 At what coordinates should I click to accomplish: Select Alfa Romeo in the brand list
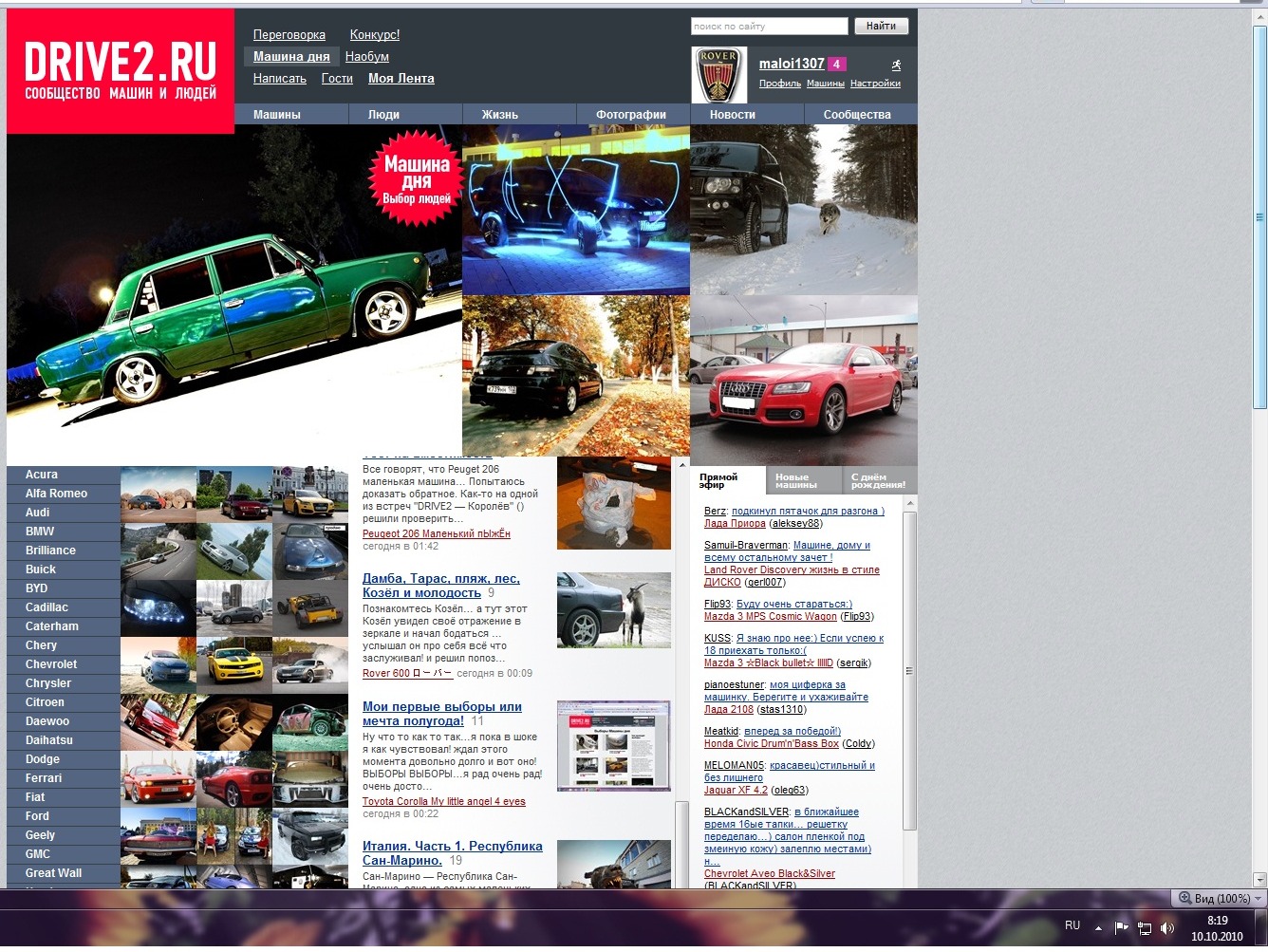pyautogui.click(x=64, y=494)
